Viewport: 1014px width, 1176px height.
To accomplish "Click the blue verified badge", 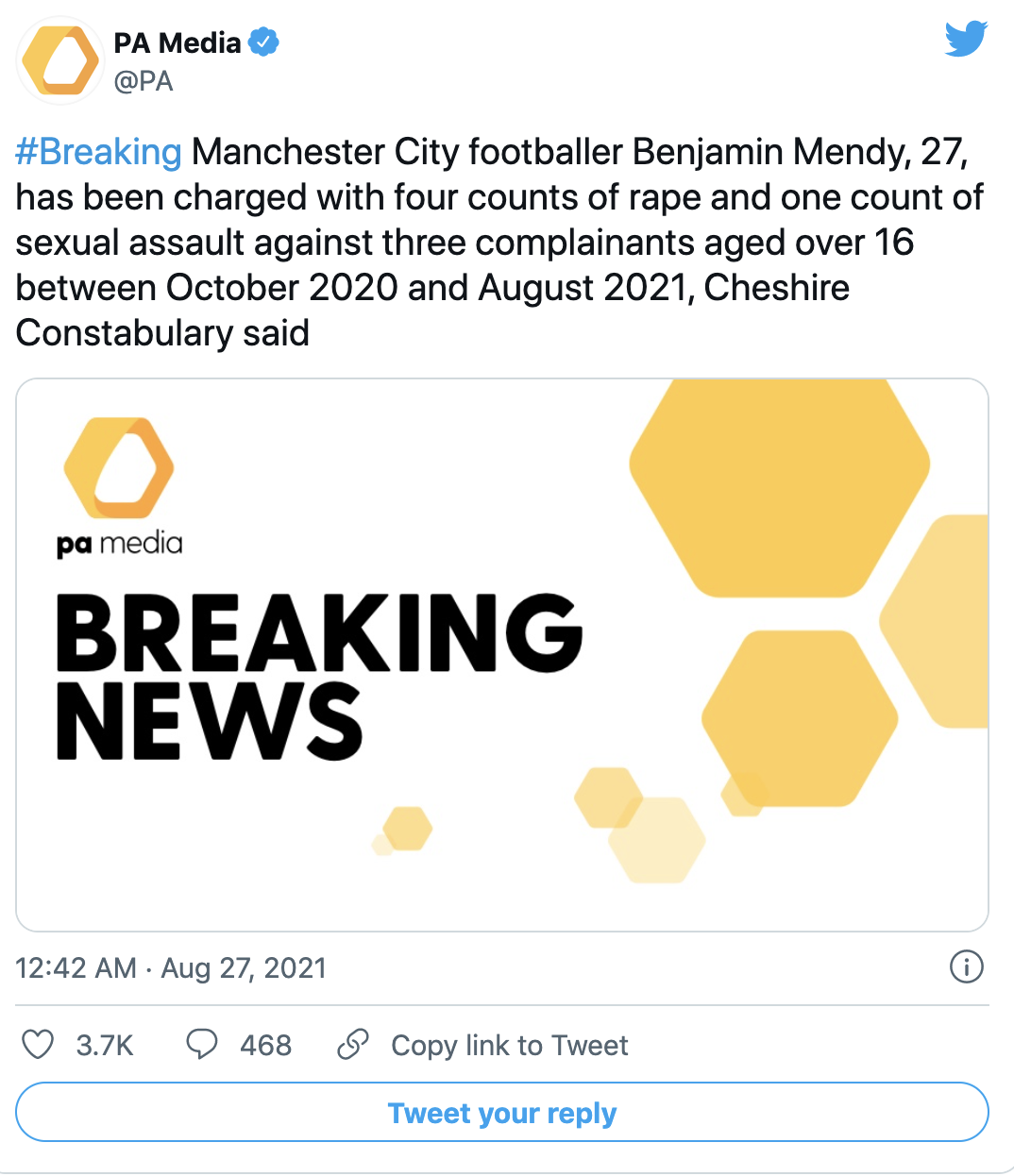I will point(263,42).
